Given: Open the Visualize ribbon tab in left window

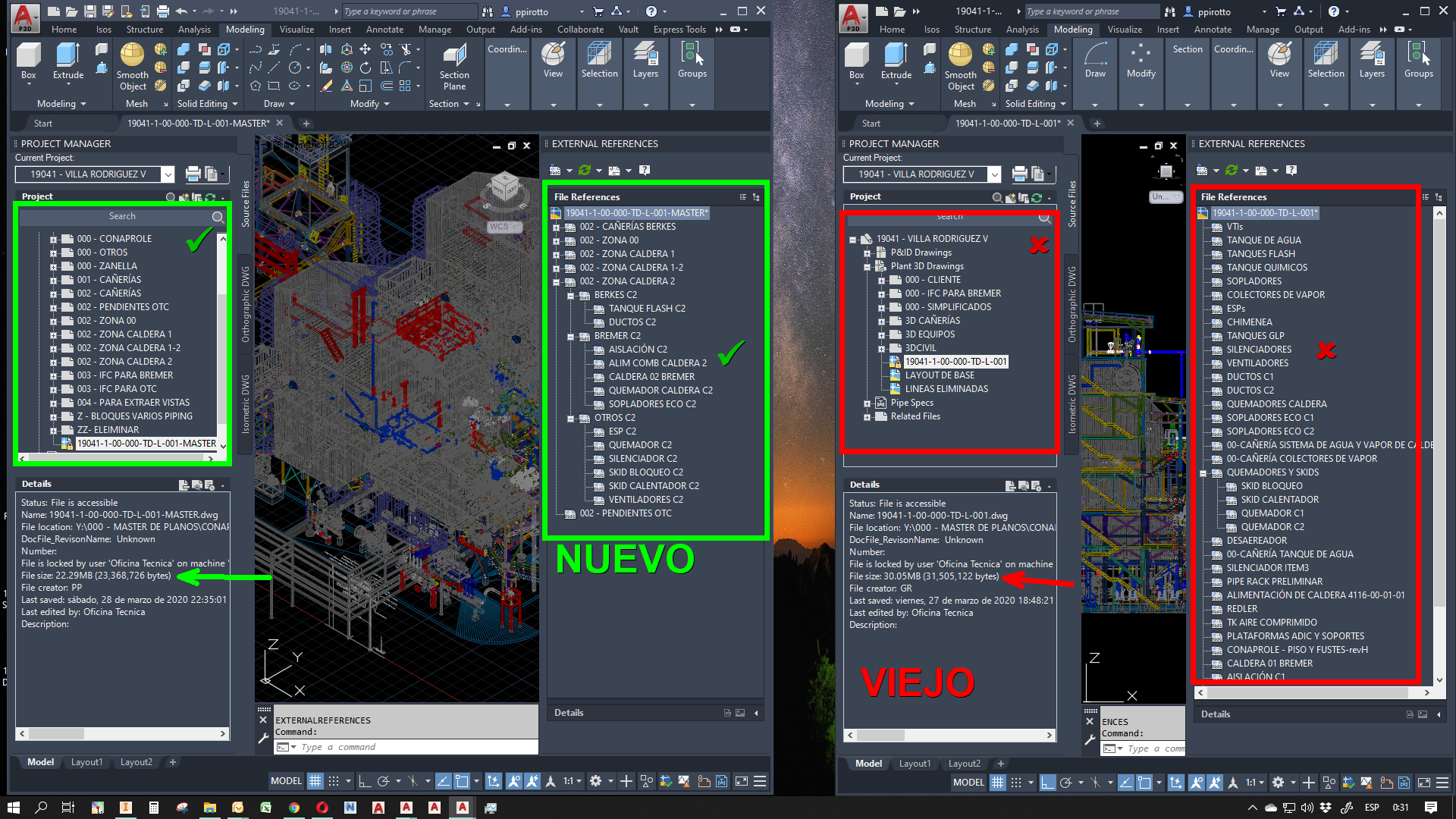Looking at the screenshot, I should coord(297,30).
